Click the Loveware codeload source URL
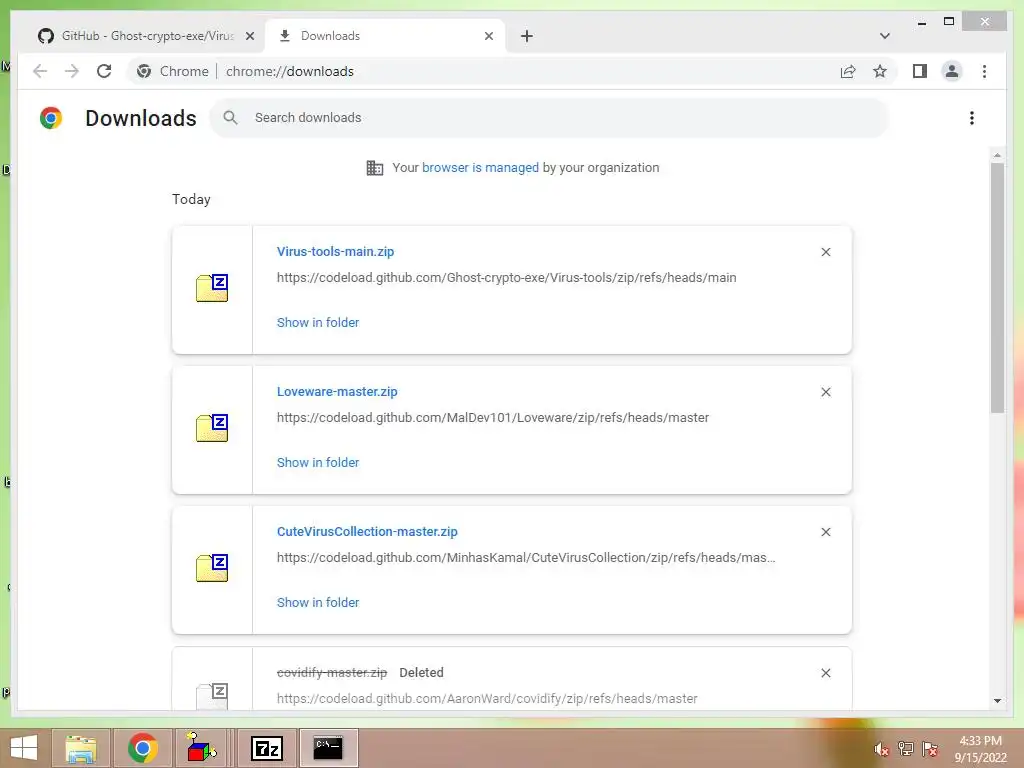Screen dimensions: 1024x768 pos(492,417)
